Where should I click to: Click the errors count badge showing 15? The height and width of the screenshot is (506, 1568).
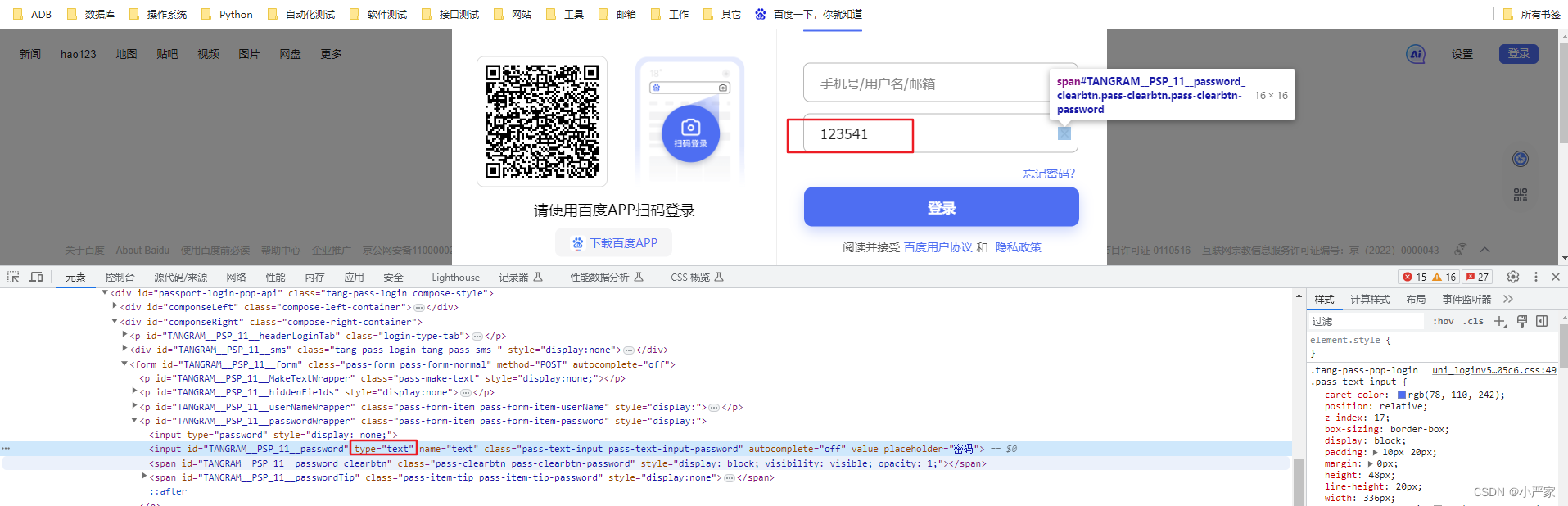click(x=1415, y=277)
